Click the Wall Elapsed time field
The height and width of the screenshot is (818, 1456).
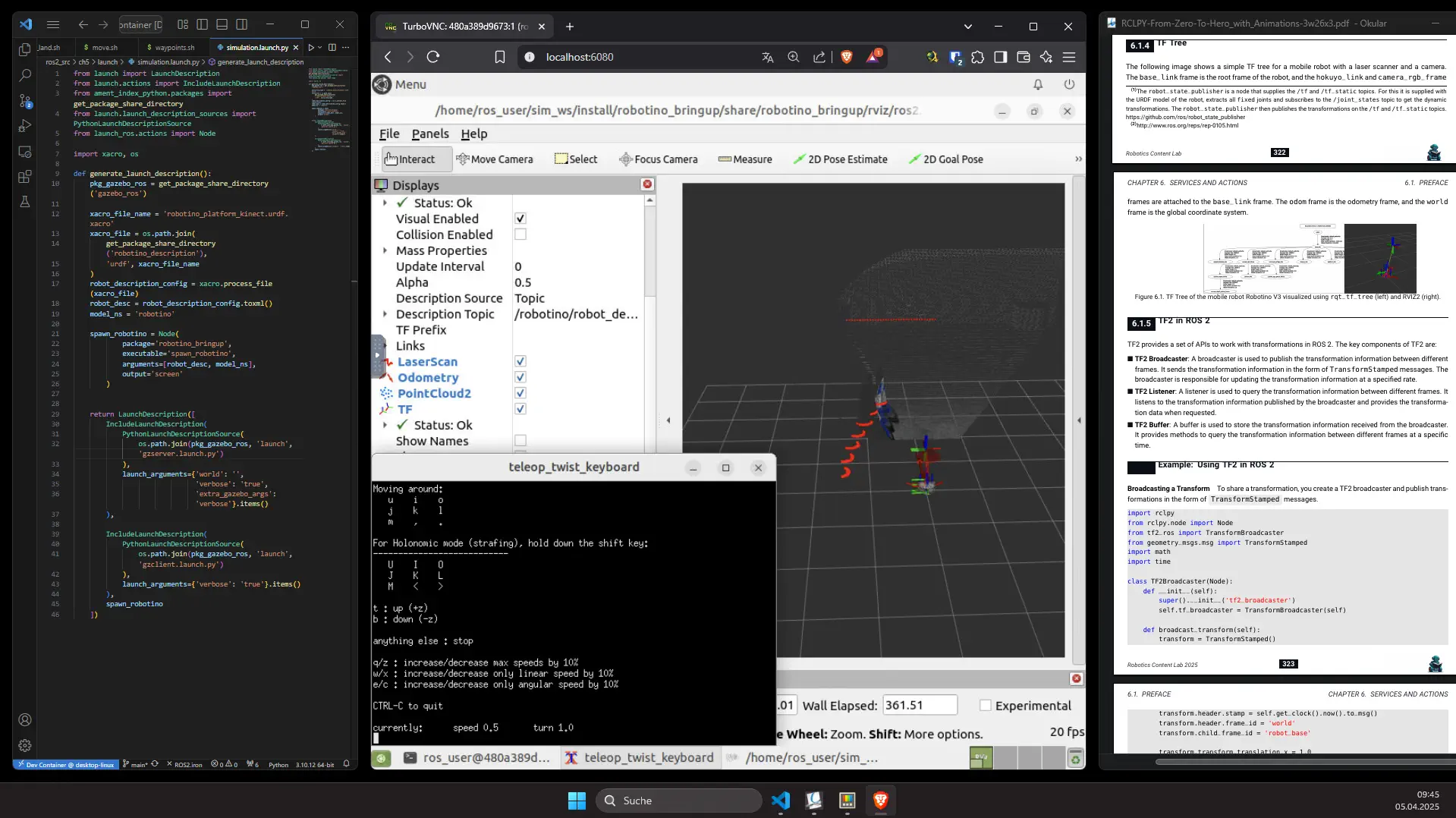pos(919,706)
